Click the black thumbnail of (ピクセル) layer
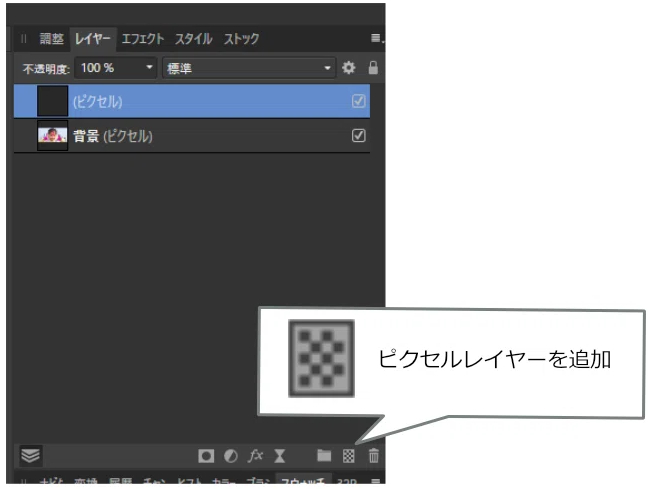The image size is (653, 489). pos(52,101)
